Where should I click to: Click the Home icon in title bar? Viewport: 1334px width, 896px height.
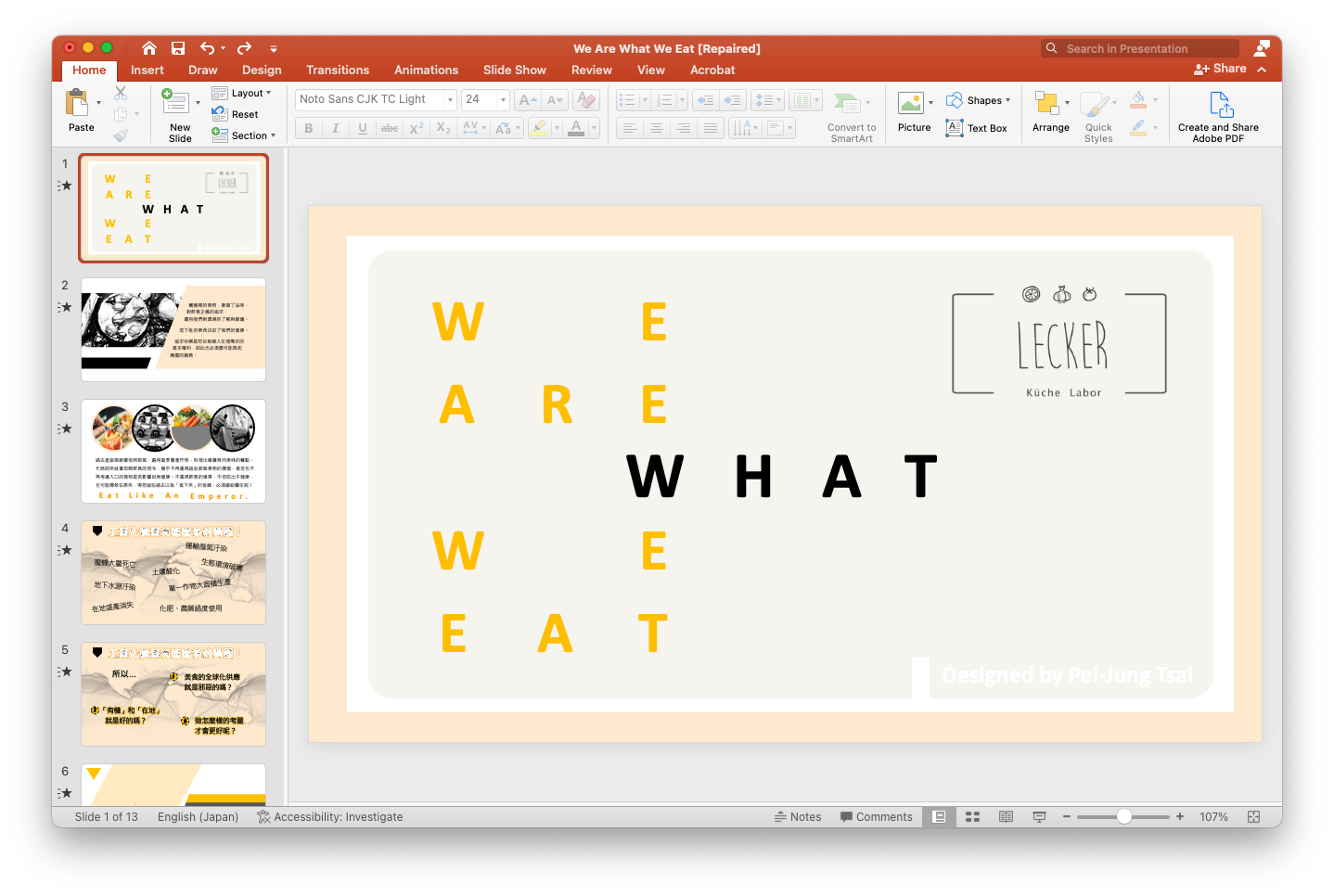click(149, 48)
